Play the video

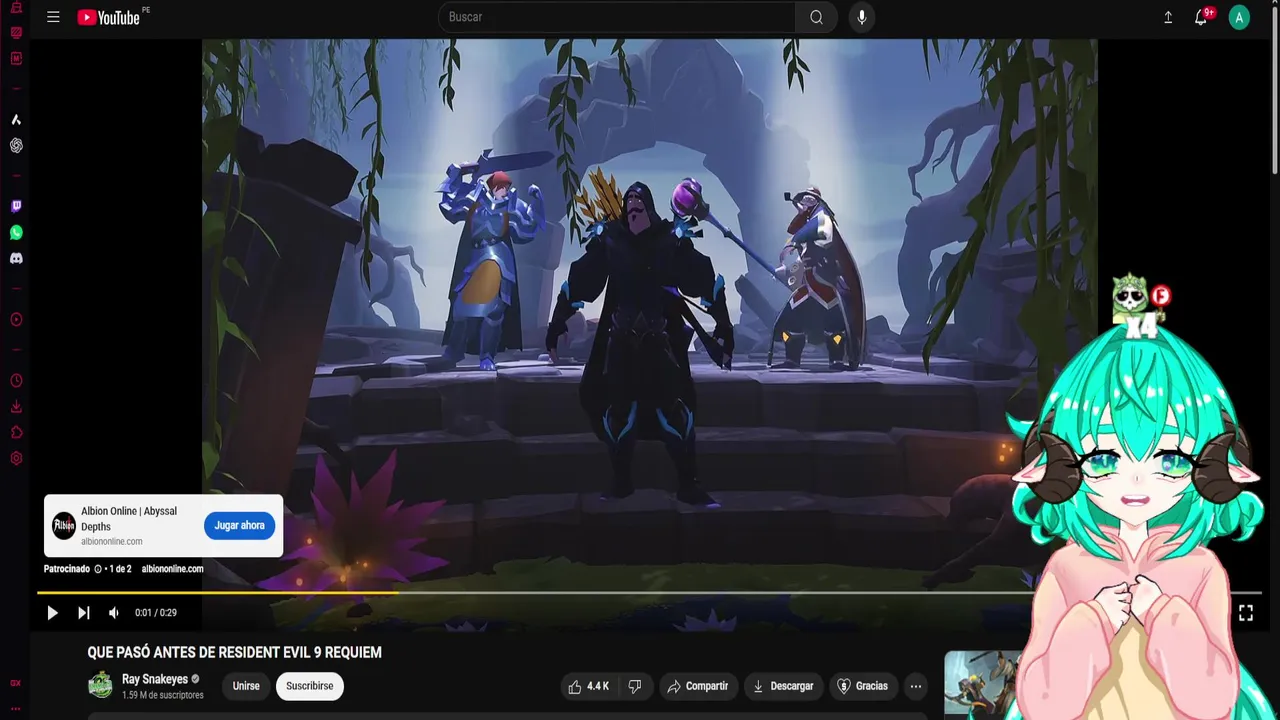click(x=52, y=613)
